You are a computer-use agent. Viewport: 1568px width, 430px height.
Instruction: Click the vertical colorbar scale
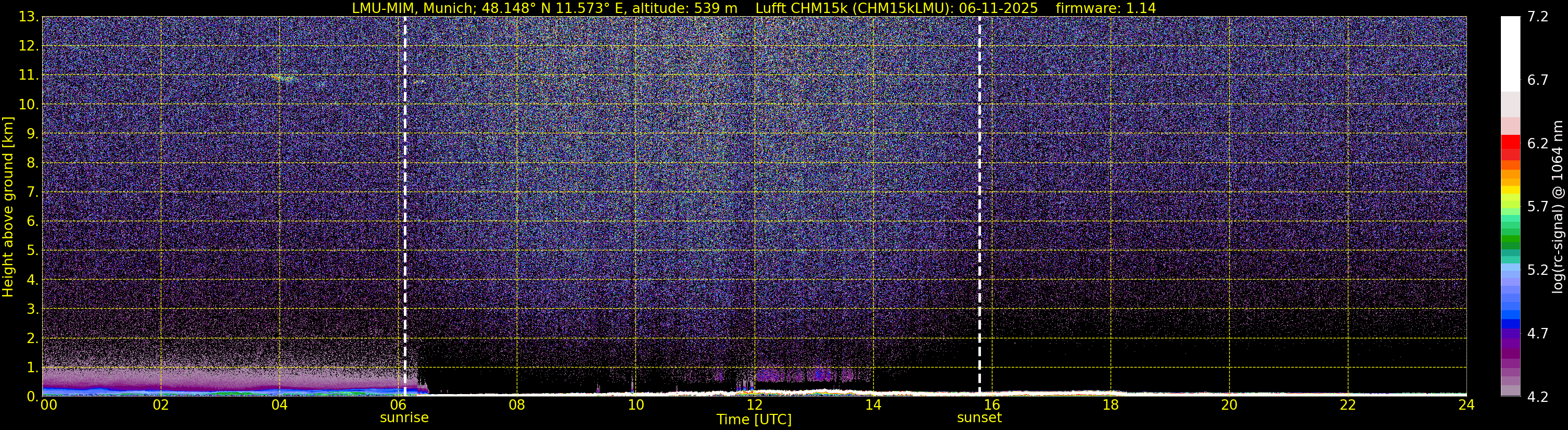point(1511,206)
